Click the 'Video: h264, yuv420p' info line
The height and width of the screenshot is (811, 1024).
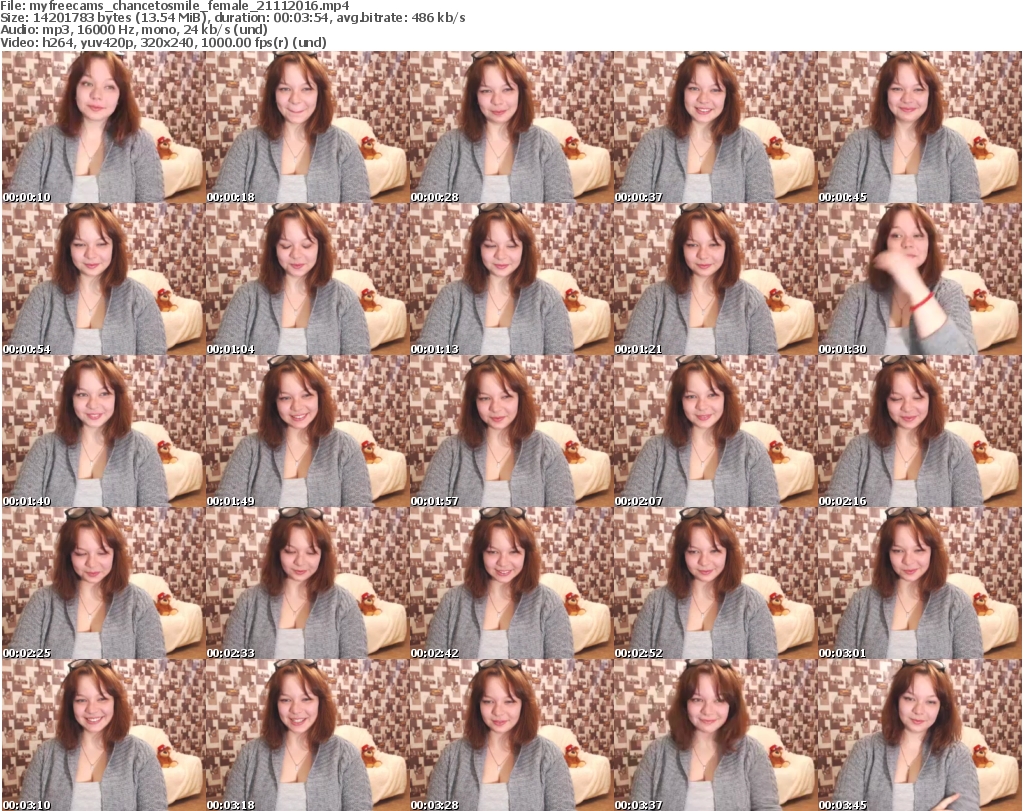coord(163,42)
